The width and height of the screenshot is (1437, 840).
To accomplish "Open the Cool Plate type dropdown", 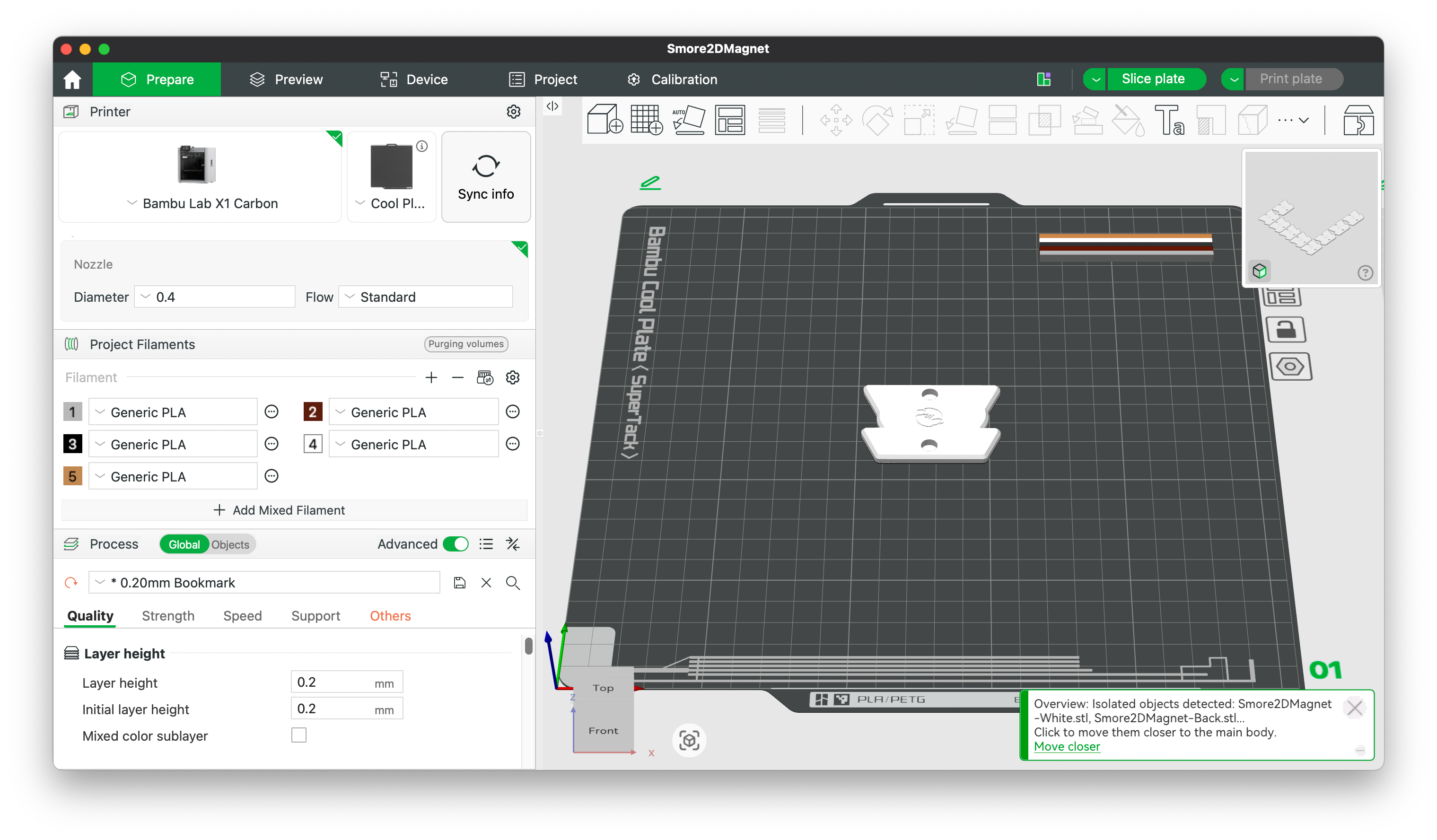I will [x=391, y=203].
